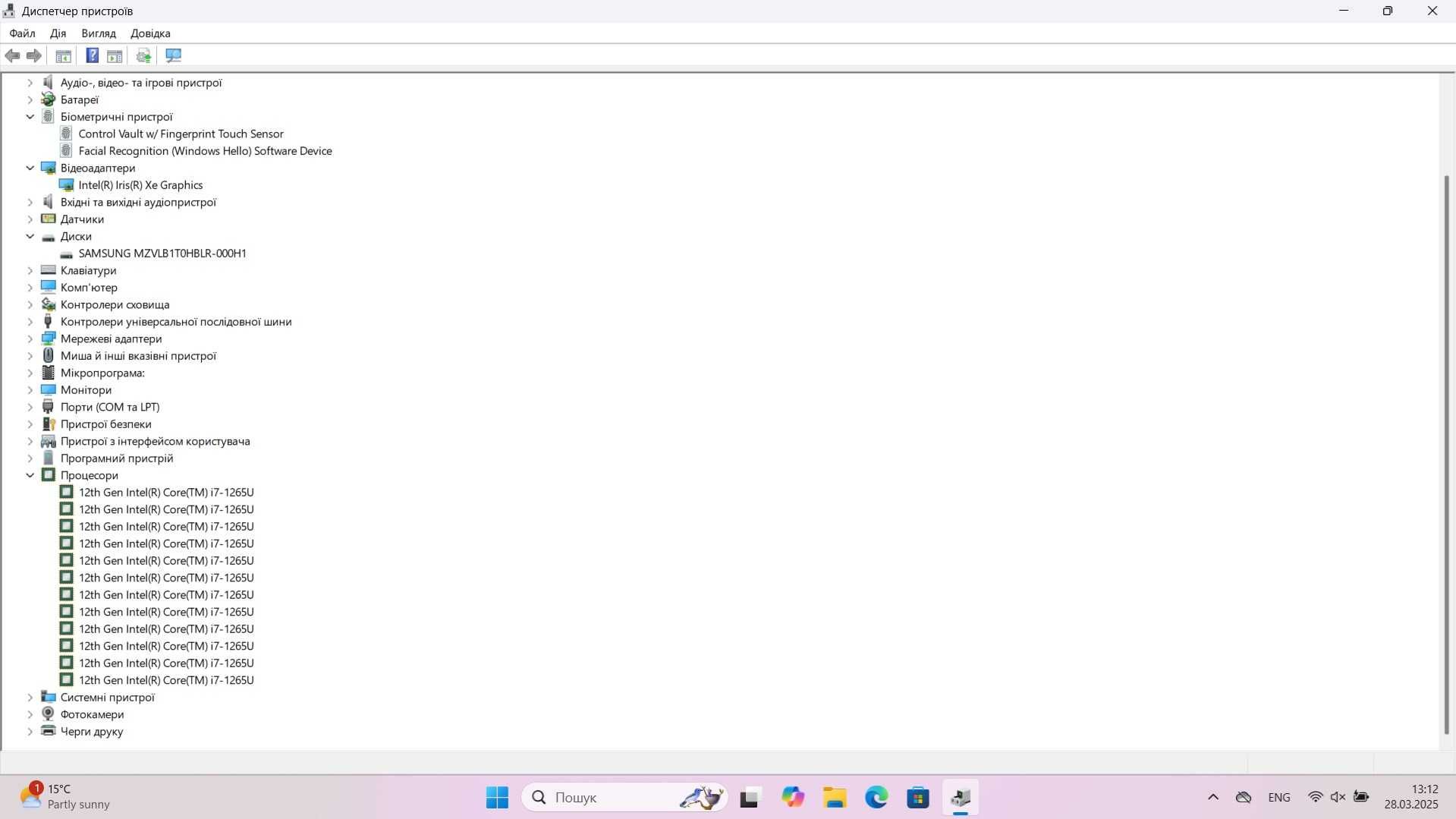Click Миша й інші вказівні пристрої icon
This screenshot has width=1456, height=819.
[x=49, y=355]
